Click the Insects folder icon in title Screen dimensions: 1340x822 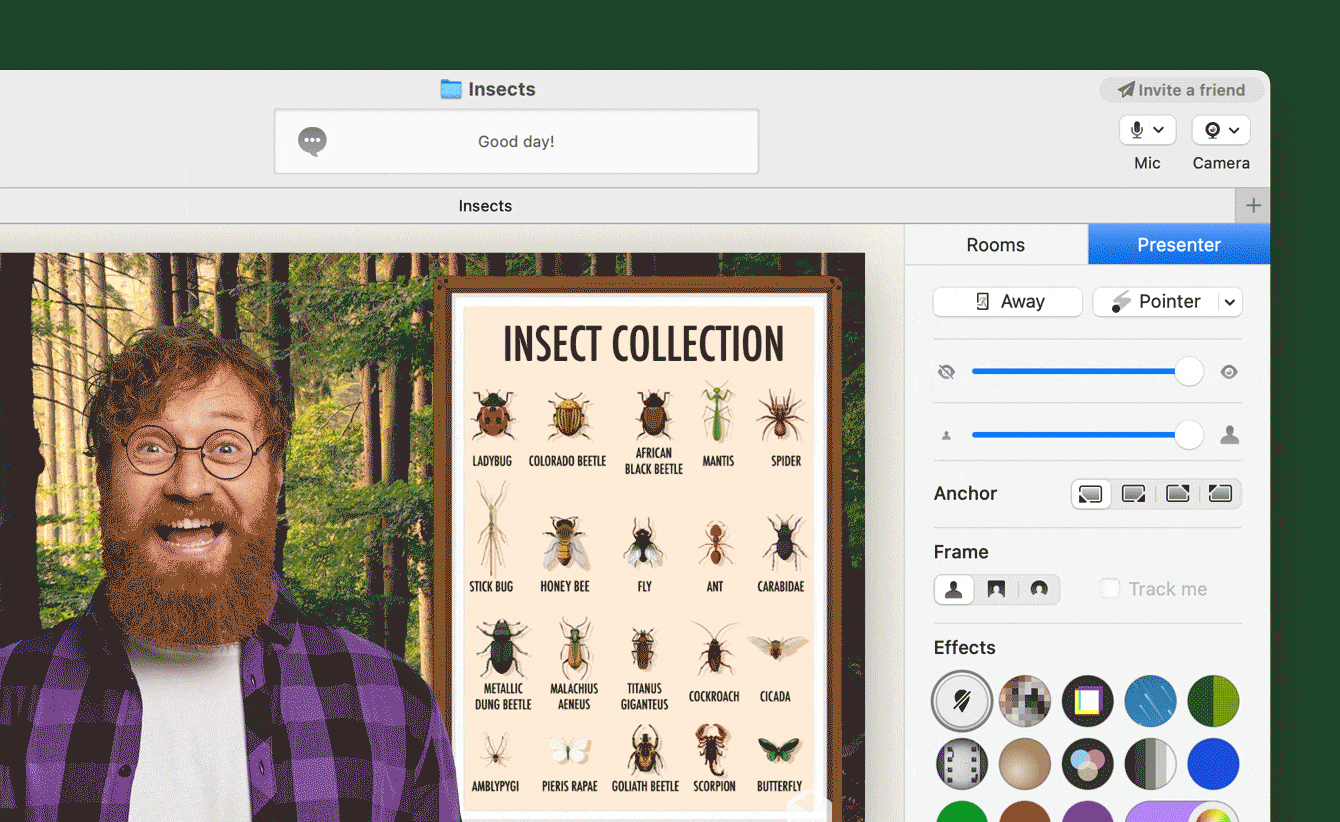451,89
